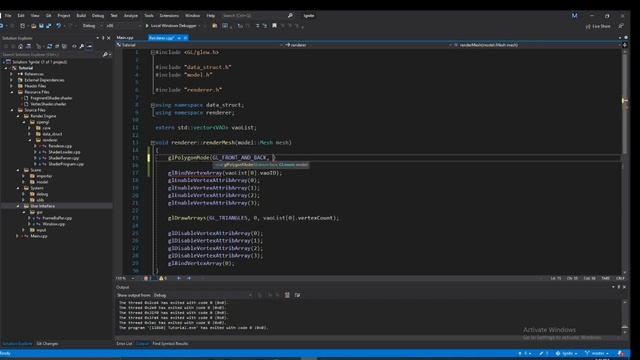Select ShaderParser.cpp in tree
Viewport: 640px width, 360px height.
click(63, 158)
